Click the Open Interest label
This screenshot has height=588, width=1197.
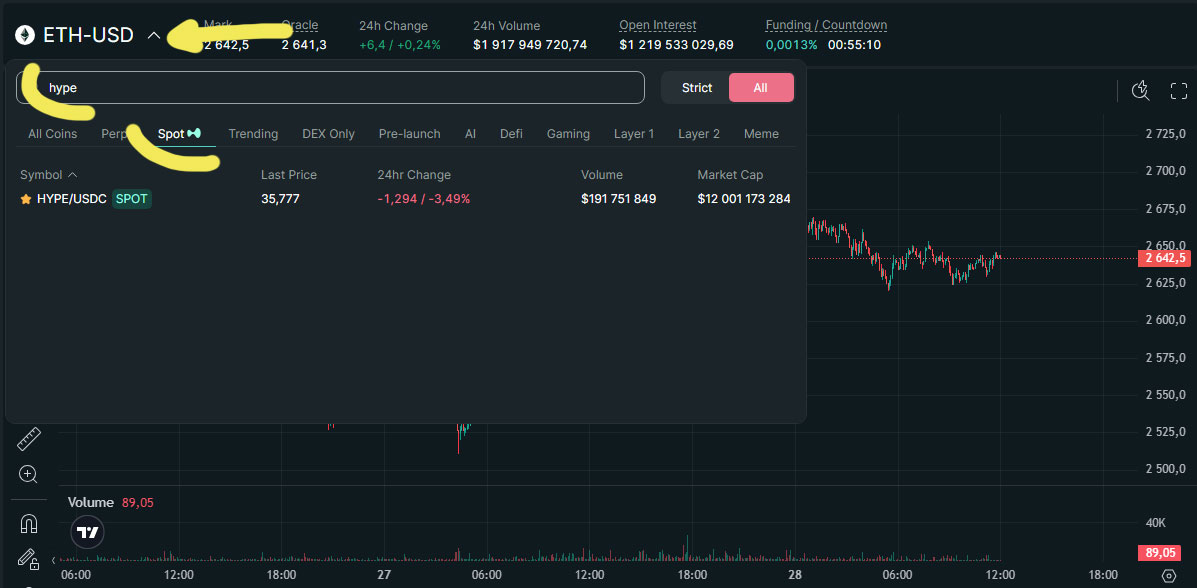657,25
